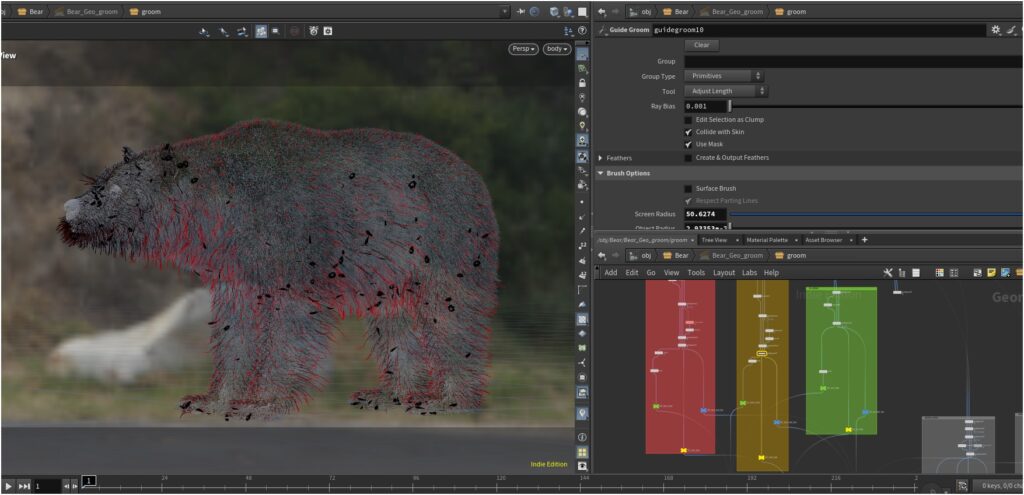Click the info circle icon in viewport side toolbar
Viewport: 1024px width, 495px height.
(583, 437)
